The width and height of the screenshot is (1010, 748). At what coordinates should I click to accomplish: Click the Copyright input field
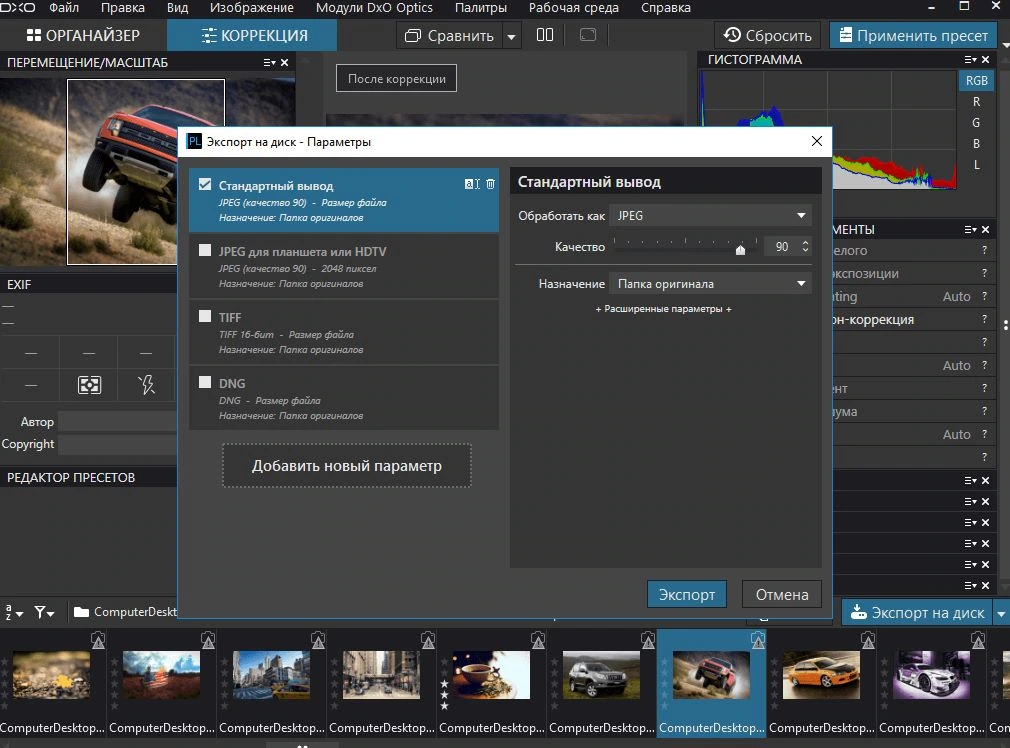(117, 444)
